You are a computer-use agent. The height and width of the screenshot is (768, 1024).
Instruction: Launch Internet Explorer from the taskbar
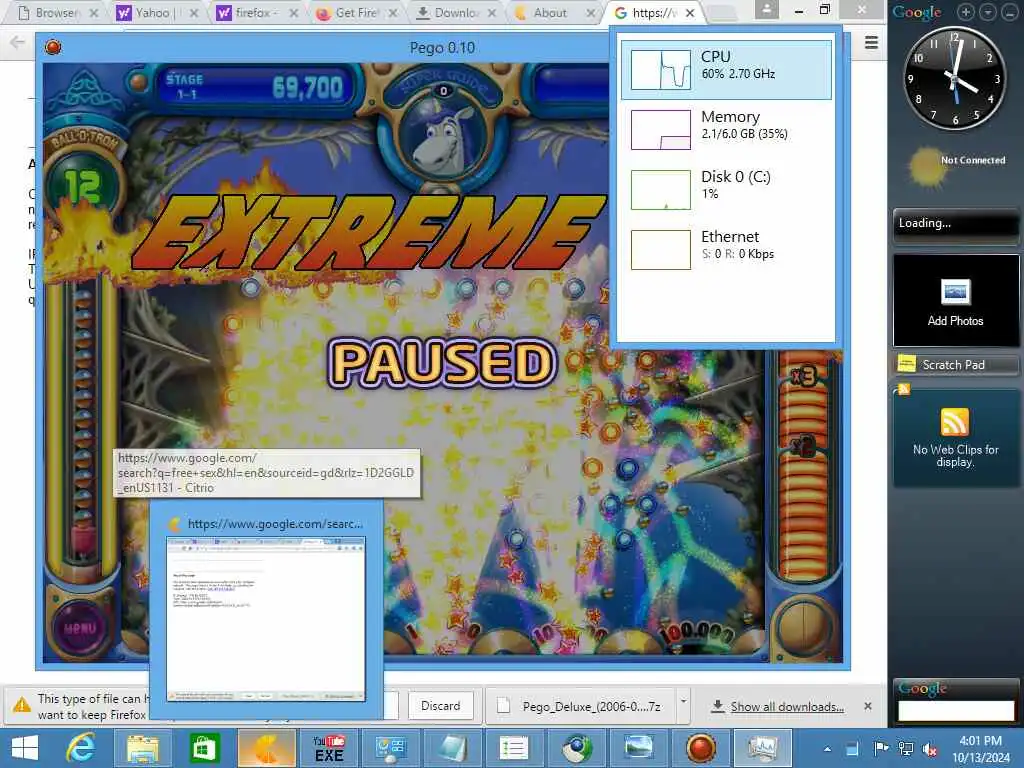tap(82, 748)
